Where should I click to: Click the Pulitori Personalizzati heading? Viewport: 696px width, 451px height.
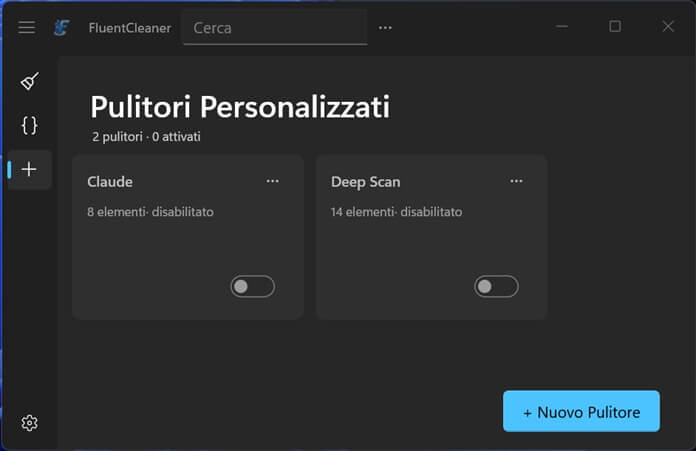click(x=240, y=107)
